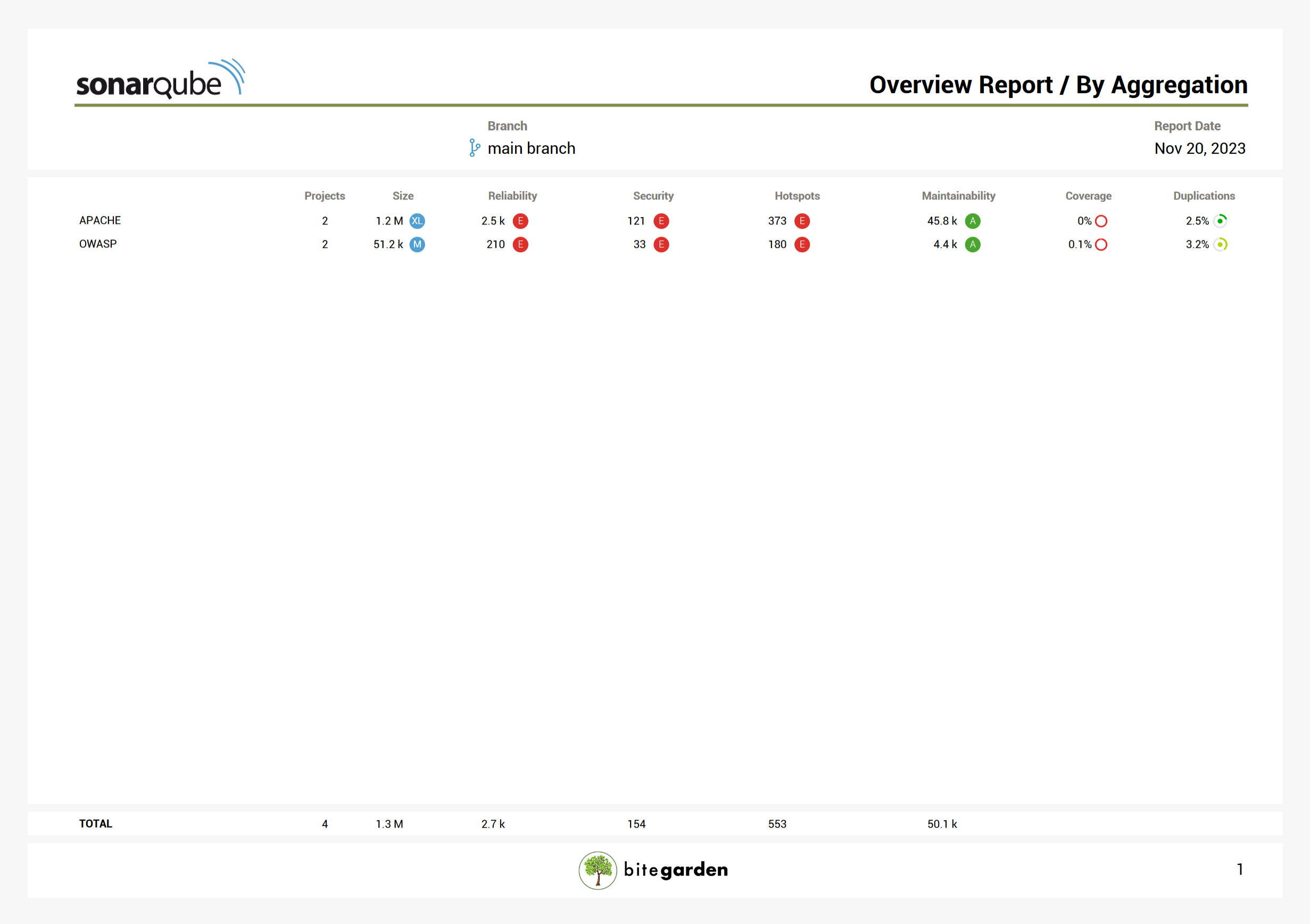Click report date Nov 20, 2023

pyautogui.click(x=1200, y=148)
